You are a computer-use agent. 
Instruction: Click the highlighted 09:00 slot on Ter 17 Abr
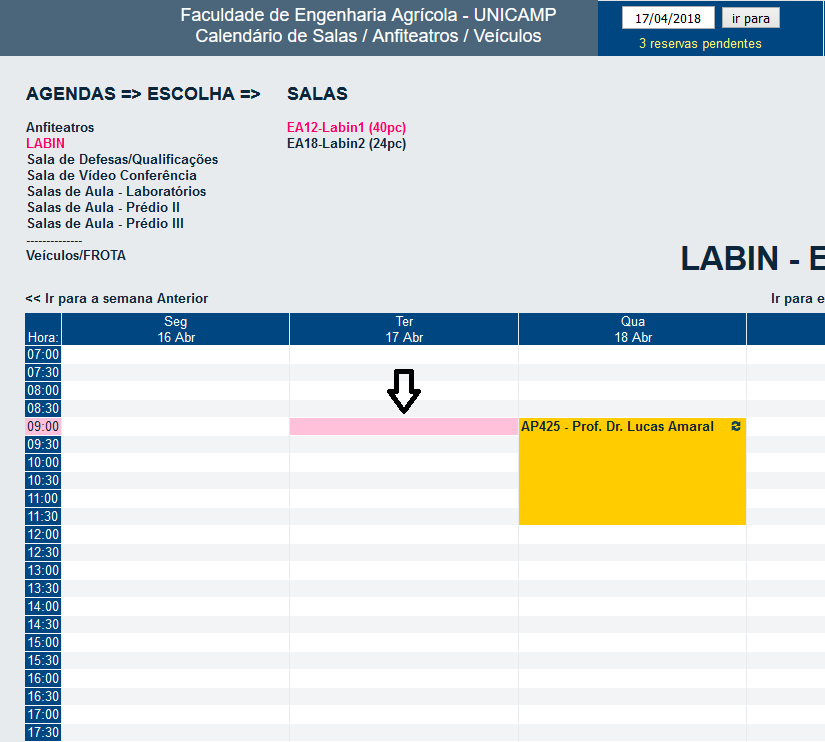click(x=404, y=427)
